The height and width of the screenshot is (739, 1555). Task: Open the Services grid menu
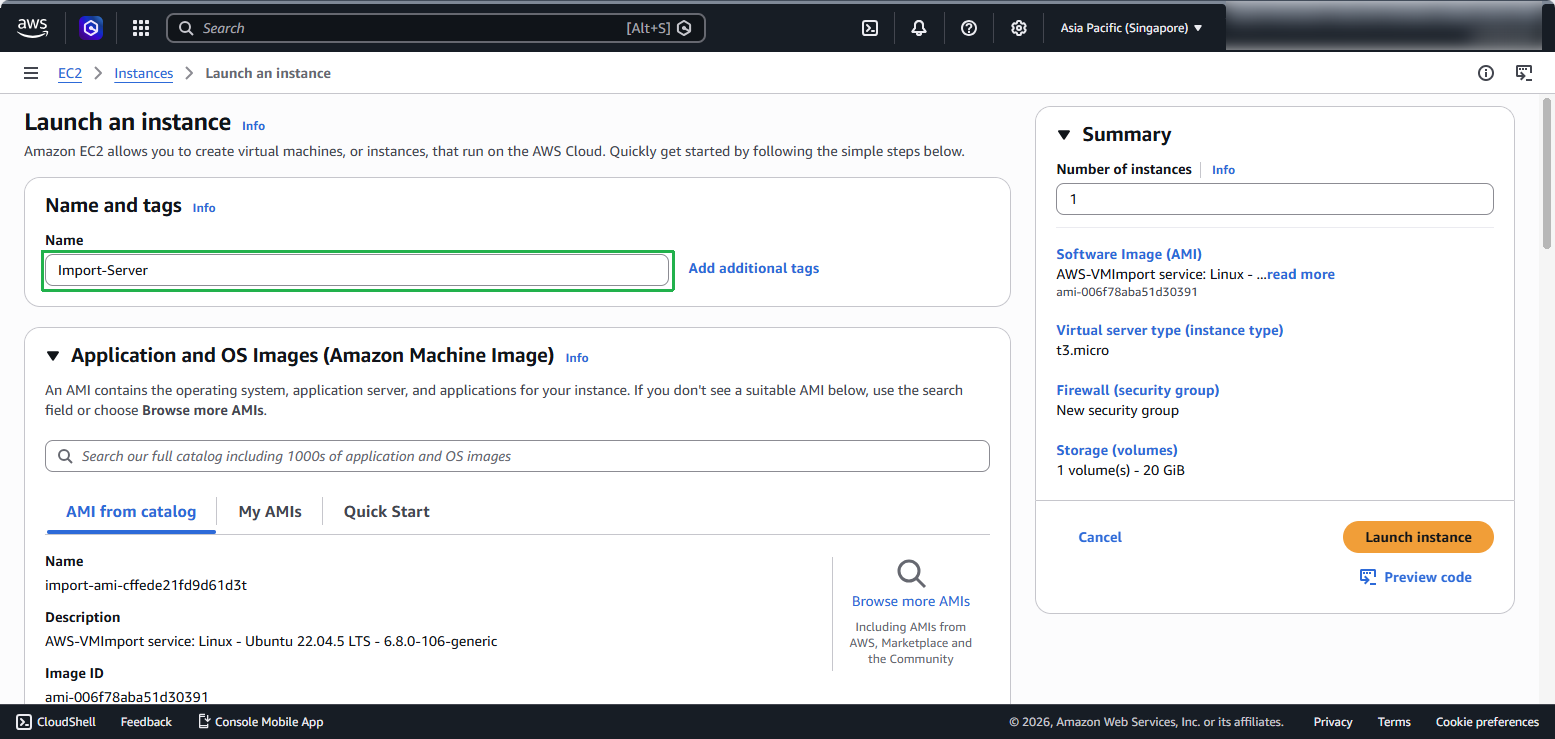[x=141, y=28]
